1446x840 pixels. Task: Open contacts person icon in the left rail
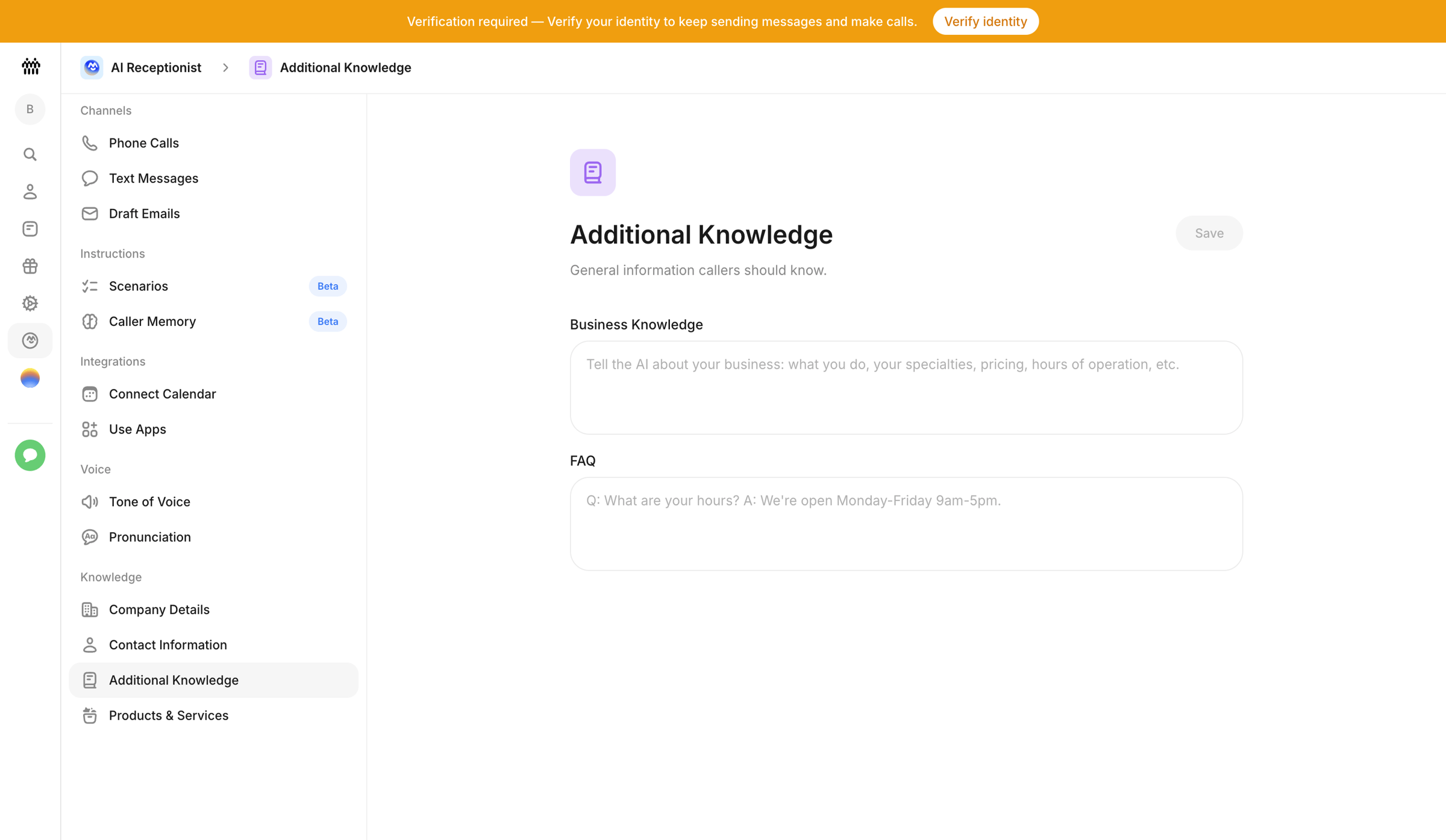coord(30,192)
